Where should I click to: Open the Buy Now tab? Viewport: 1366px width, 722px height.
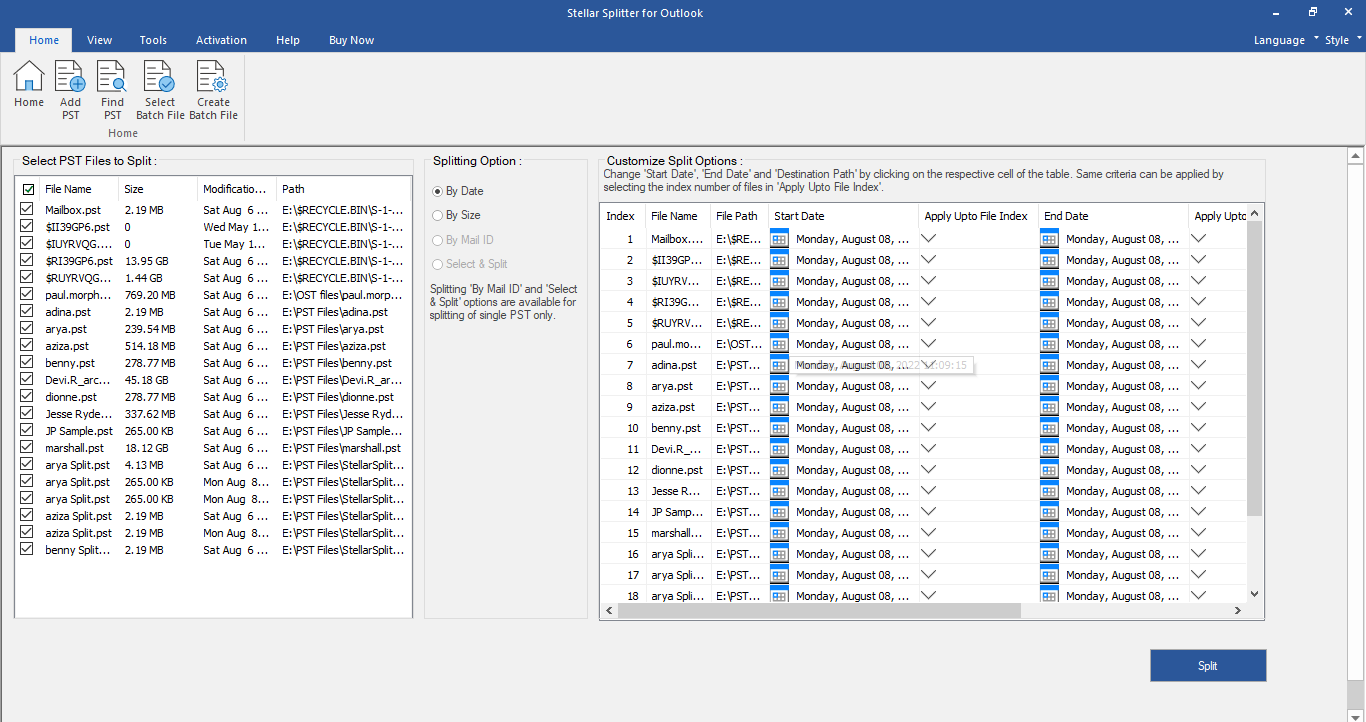coord(351,40)
